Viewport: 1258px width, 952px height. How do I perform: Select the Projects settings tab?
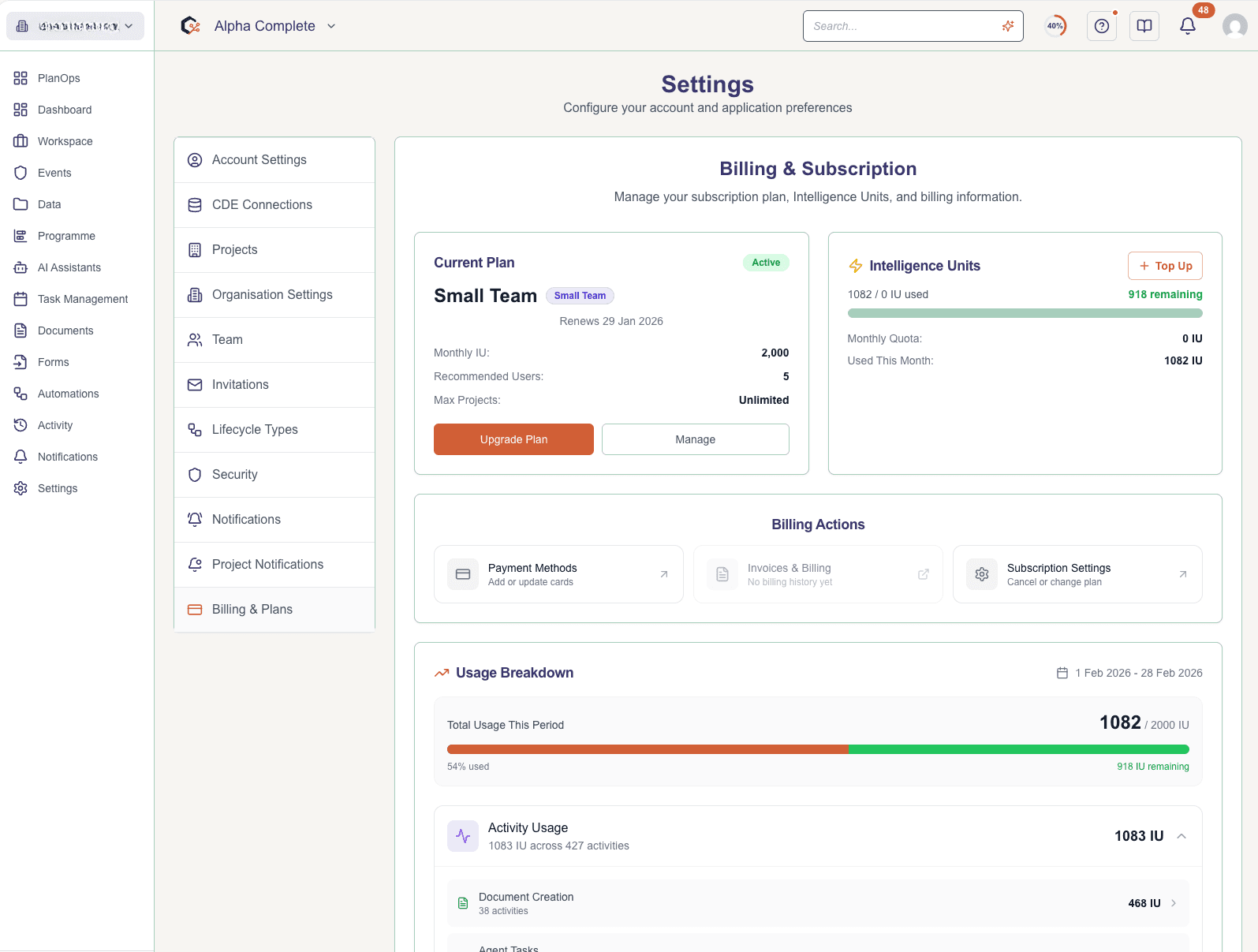pos(274,250)
